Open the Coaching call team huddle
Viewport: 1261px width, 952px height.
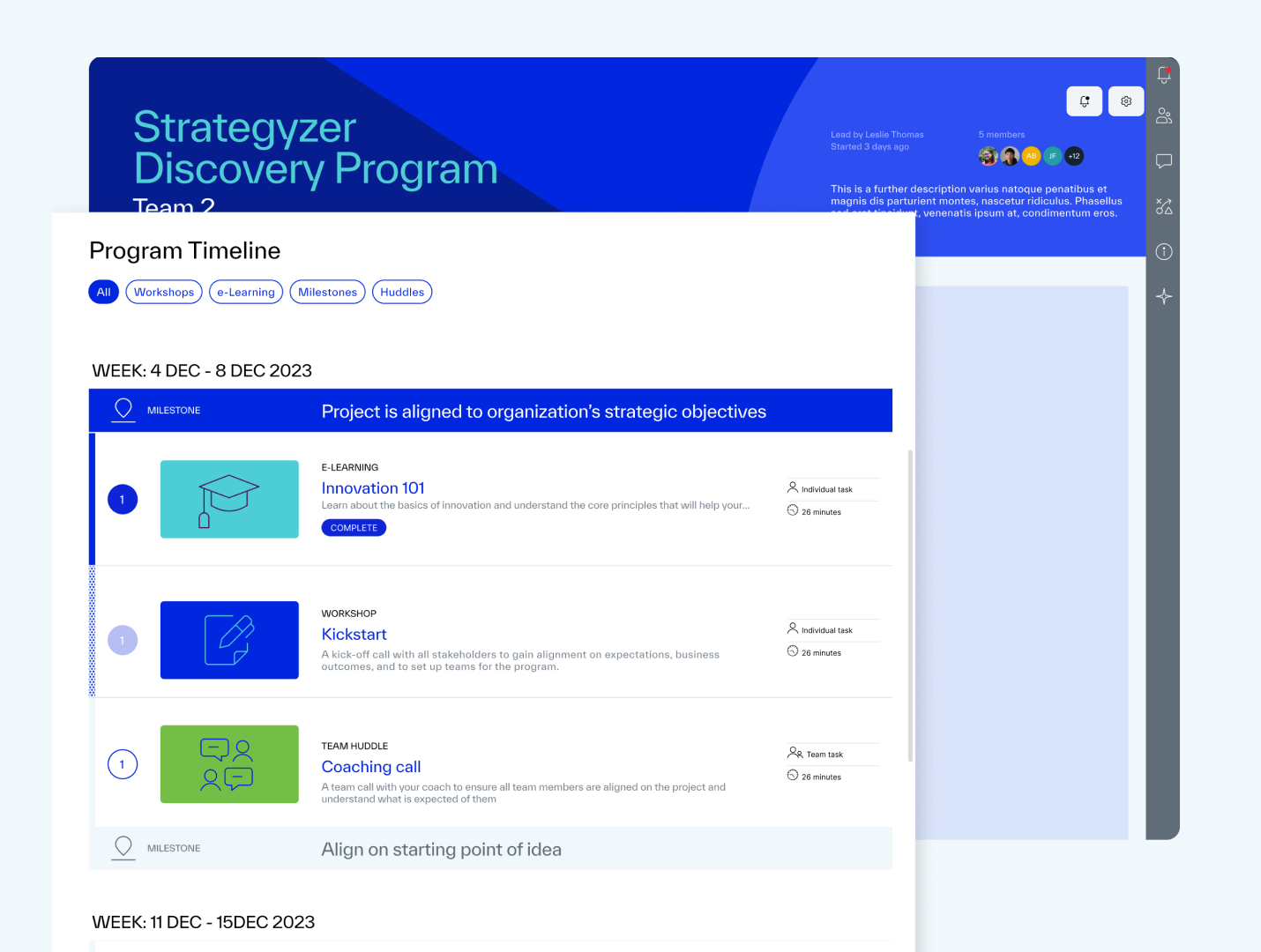[x=370, y=766]
